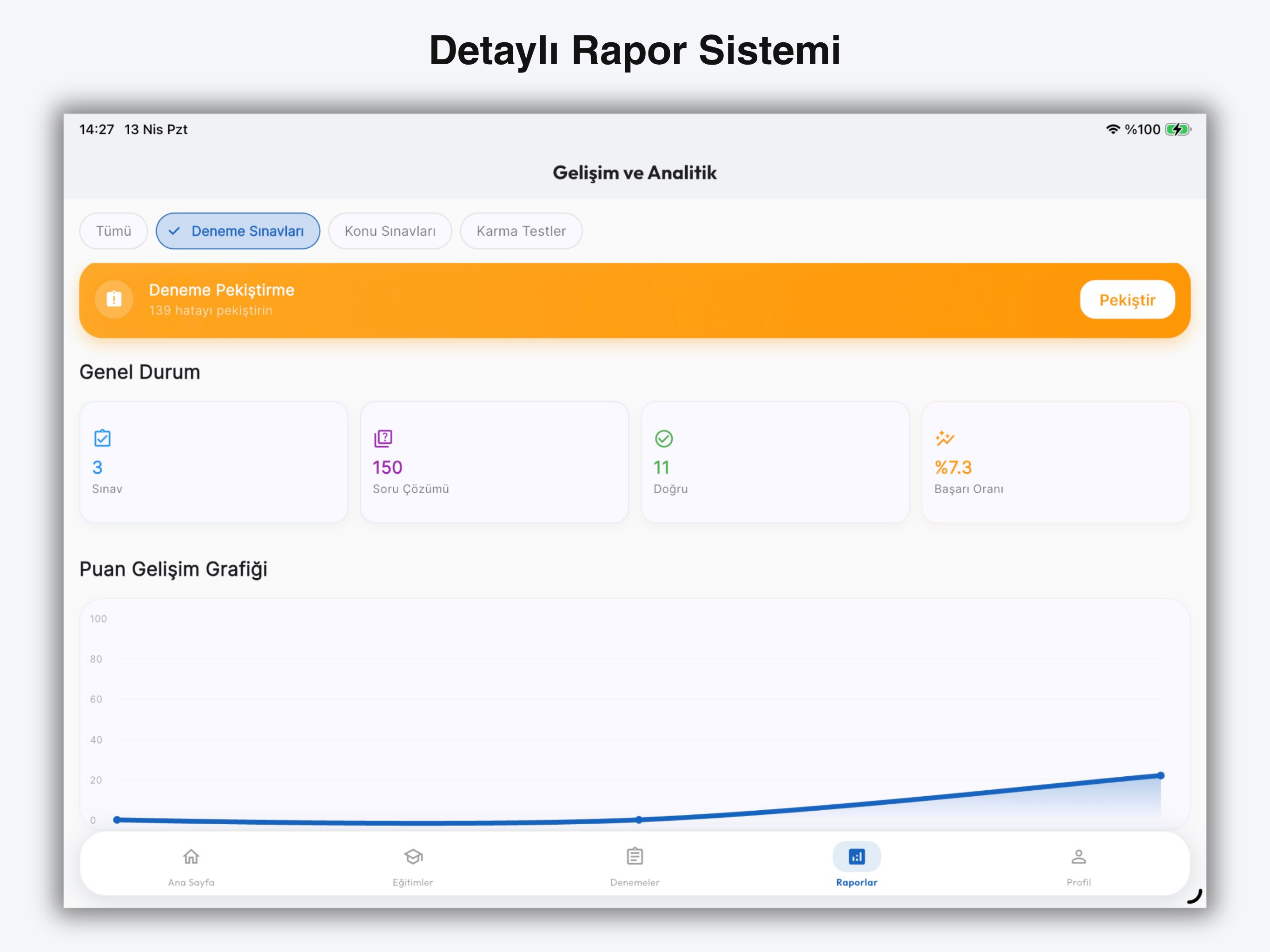This screenshot has height=952, width=1270.
Task: Go to the Ana Sayfa tab label
Action: [191, 882]
